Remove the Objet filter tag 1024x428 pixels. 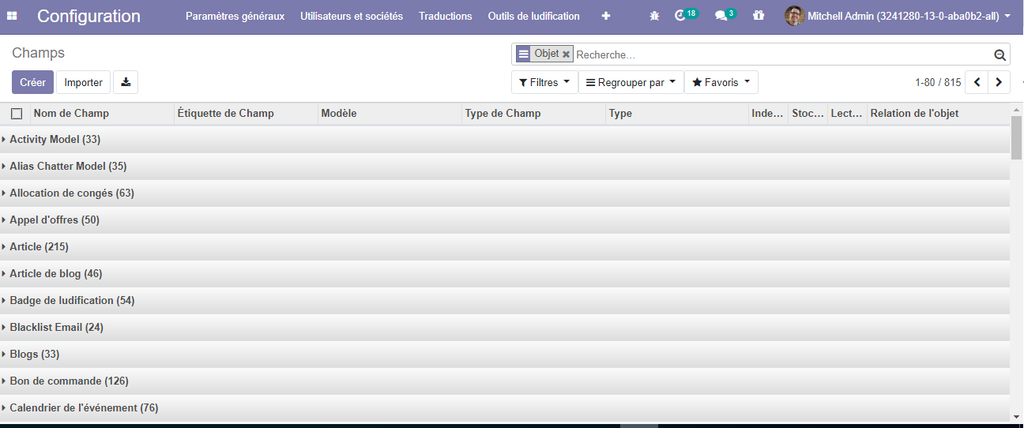coord(566,54)
